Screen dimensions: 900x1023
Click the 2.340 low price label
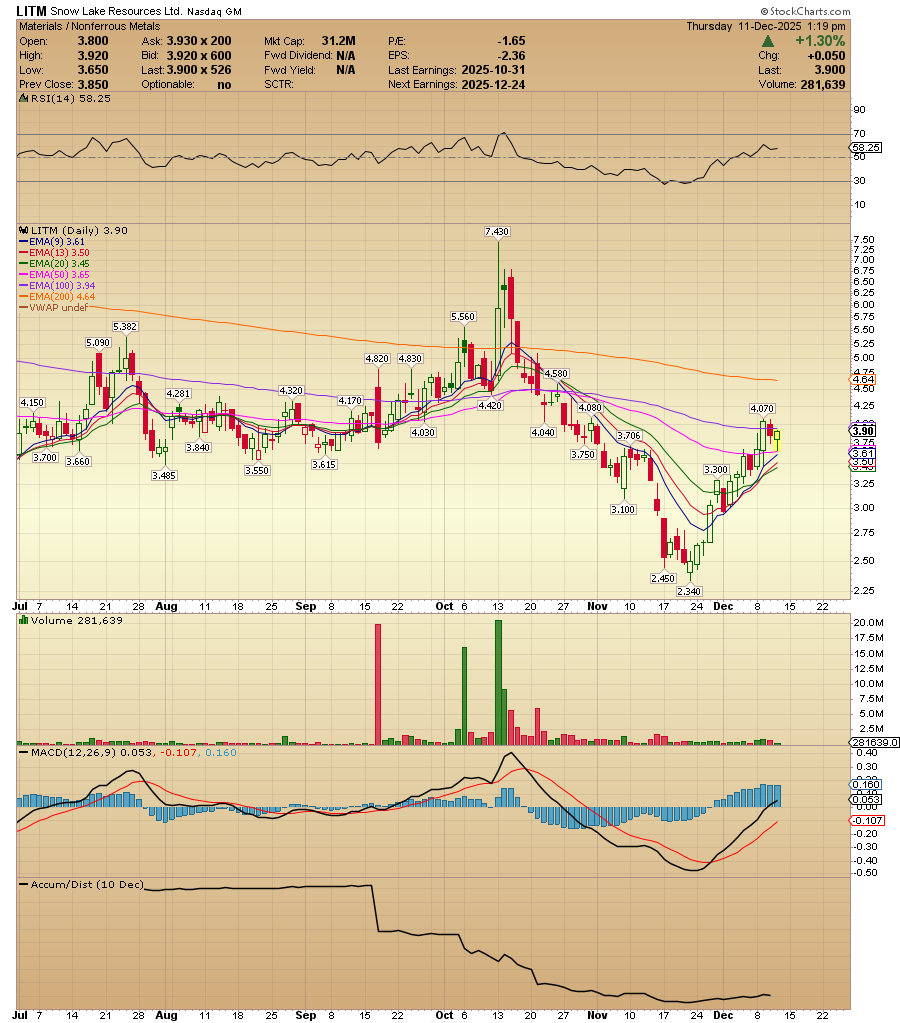click(689, 591)
